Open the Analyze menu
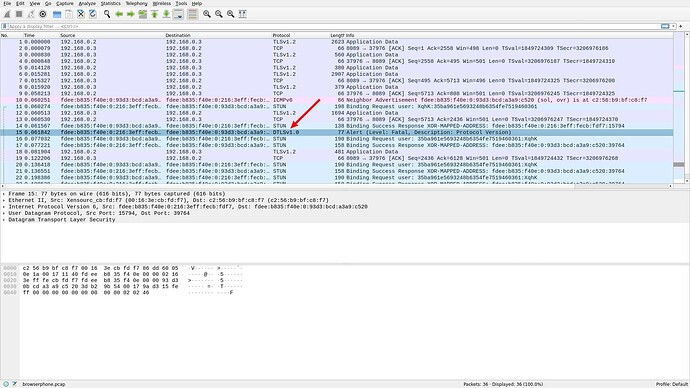 87,4
